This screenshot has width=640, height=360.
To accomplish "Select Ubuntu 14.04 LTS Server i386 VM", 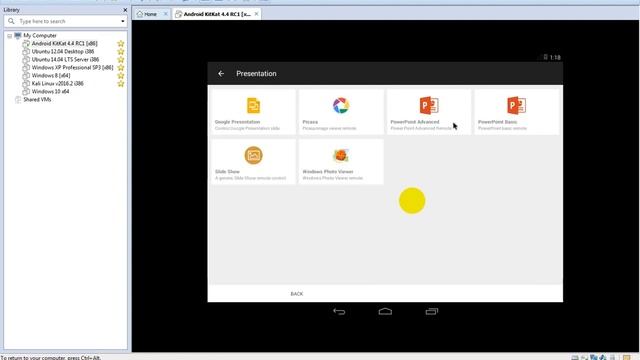I will 65,60.
